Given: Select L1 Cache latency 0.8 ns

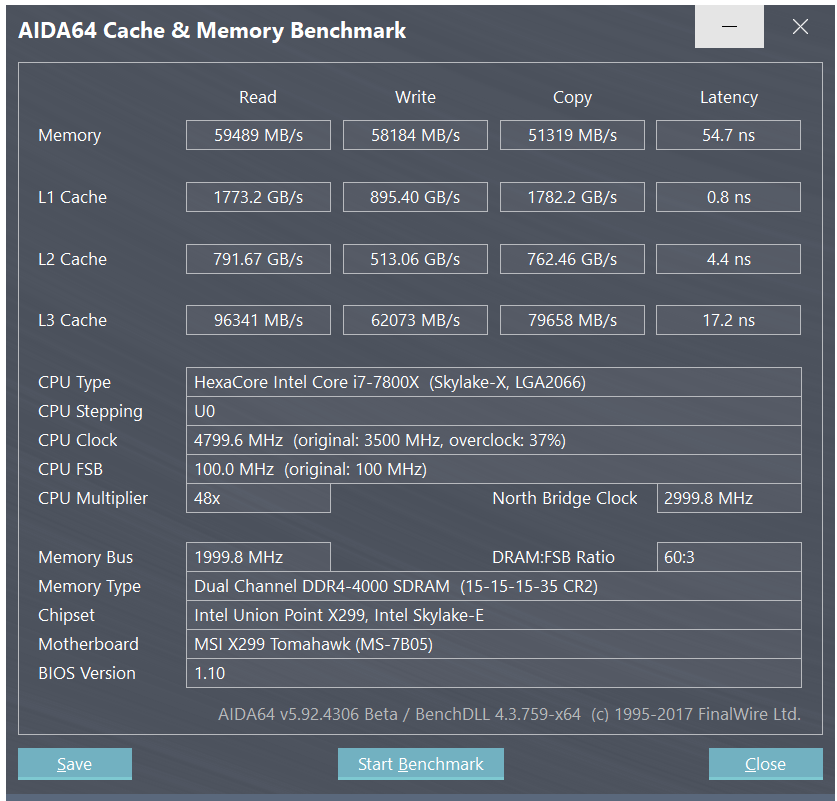Looking at the screenshot, I should [729, 197].
